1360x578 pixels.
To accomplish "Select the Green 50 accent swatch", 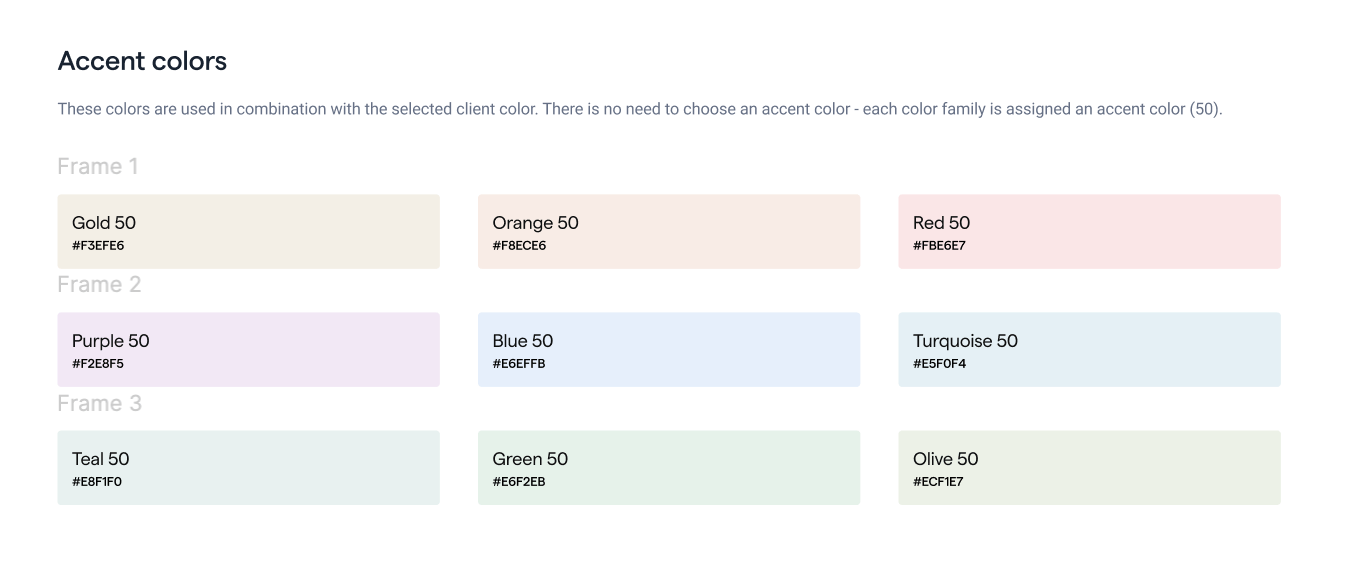I will [x=668, y=467].
